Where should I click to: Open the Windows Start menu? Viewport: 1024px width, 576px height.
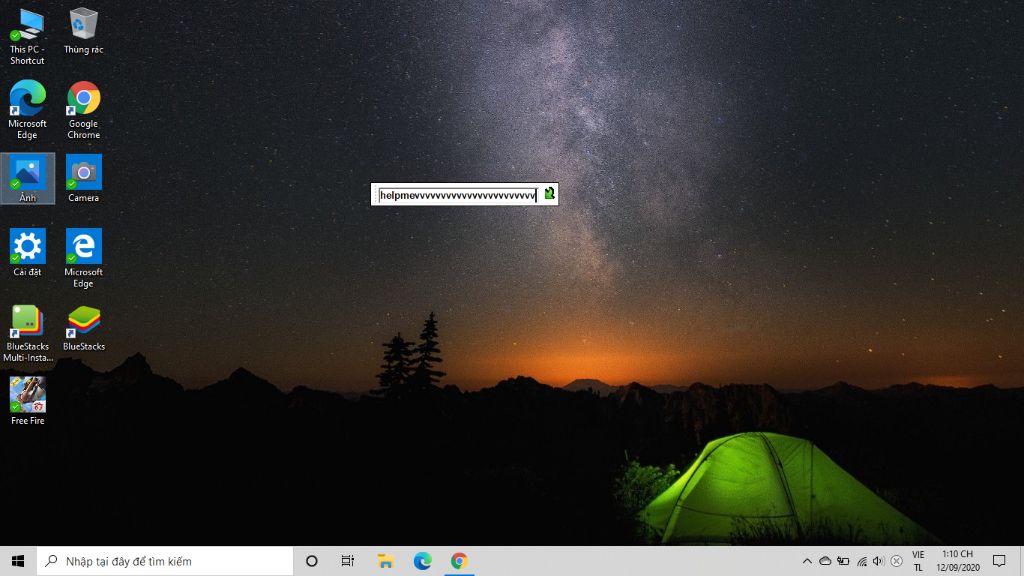[18, 561]
